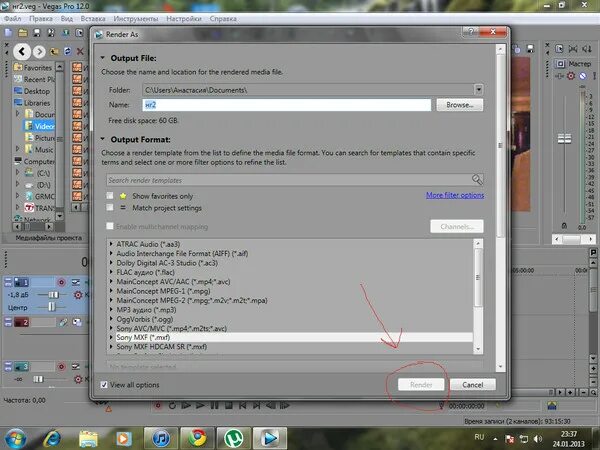The image size is (600, 450).
Task: Click the disabled Channels button
Action: tap(457, 227)
